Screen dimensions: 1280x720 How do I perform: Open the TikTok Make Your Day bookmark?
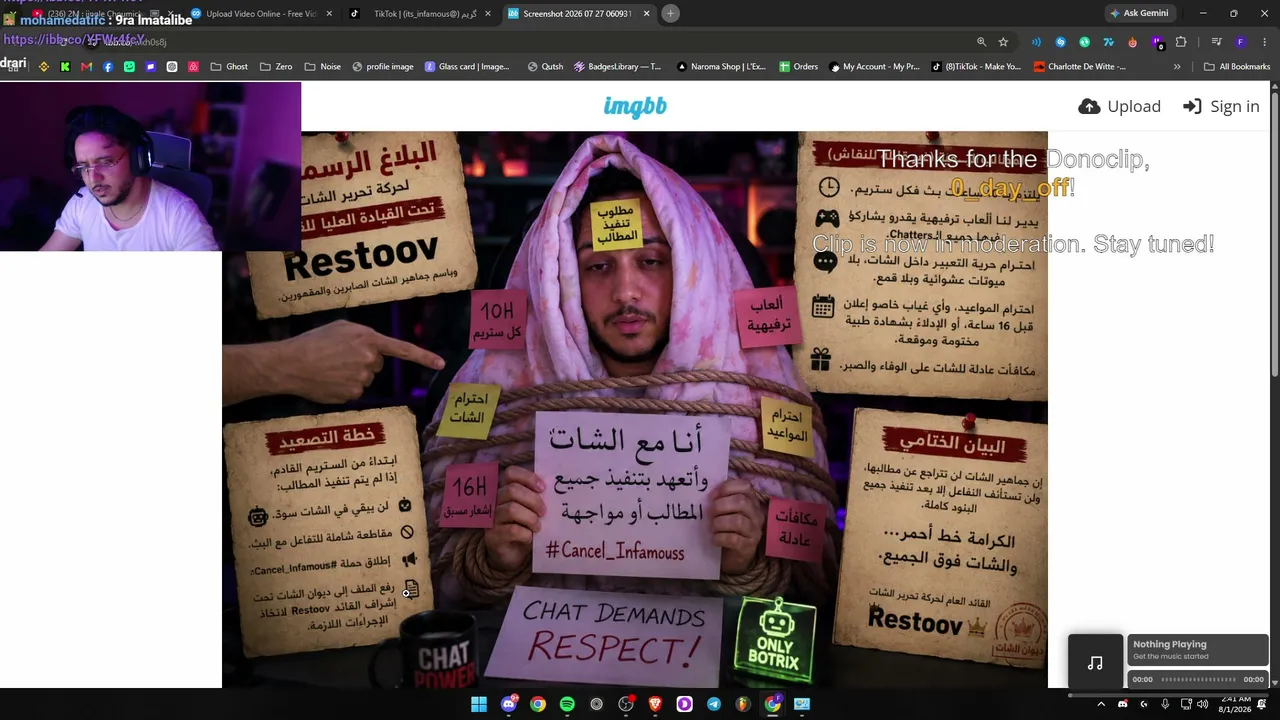[x=976, y=67]
